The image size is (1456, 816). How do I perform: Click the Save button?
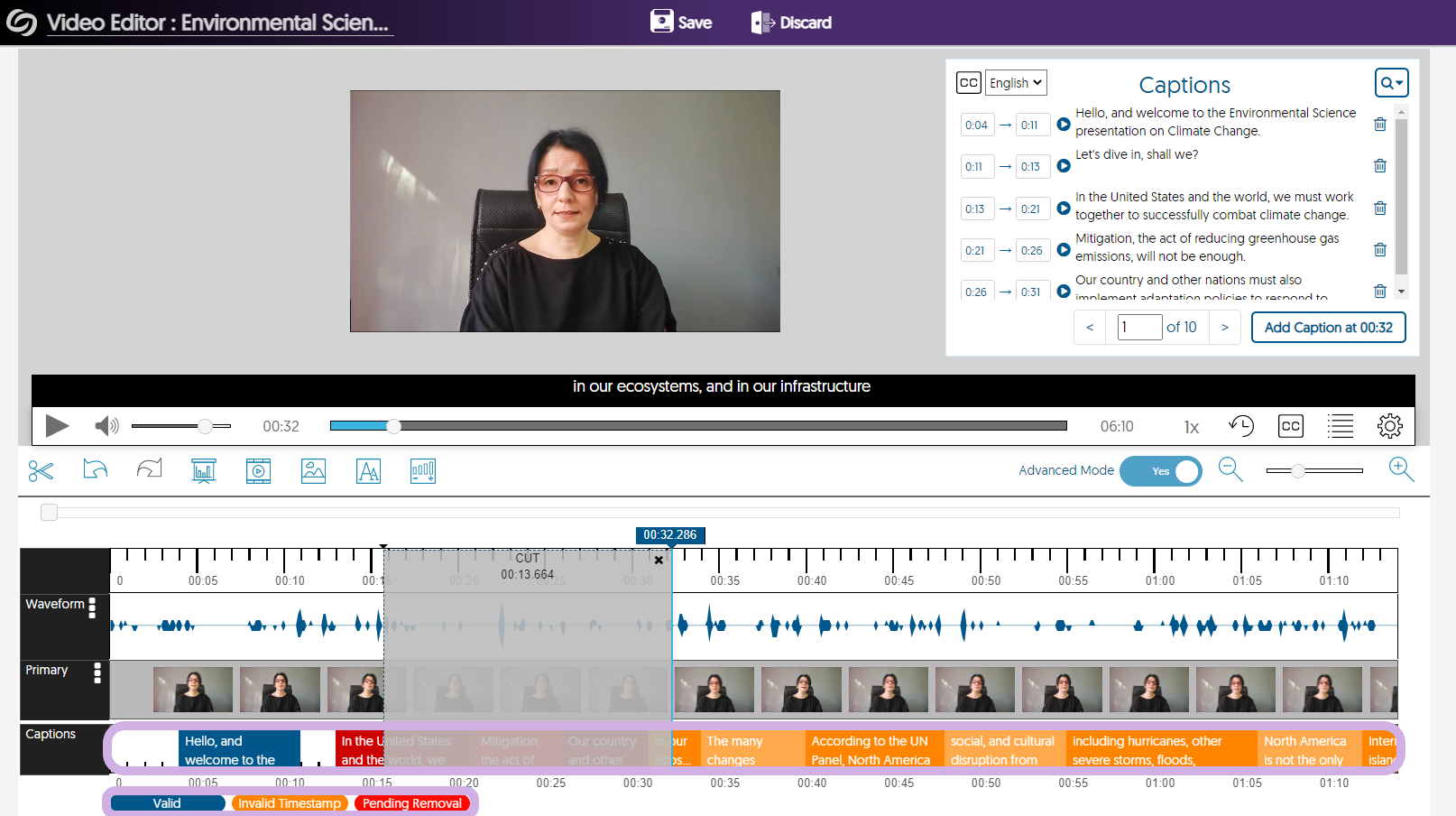click(681, 23)
